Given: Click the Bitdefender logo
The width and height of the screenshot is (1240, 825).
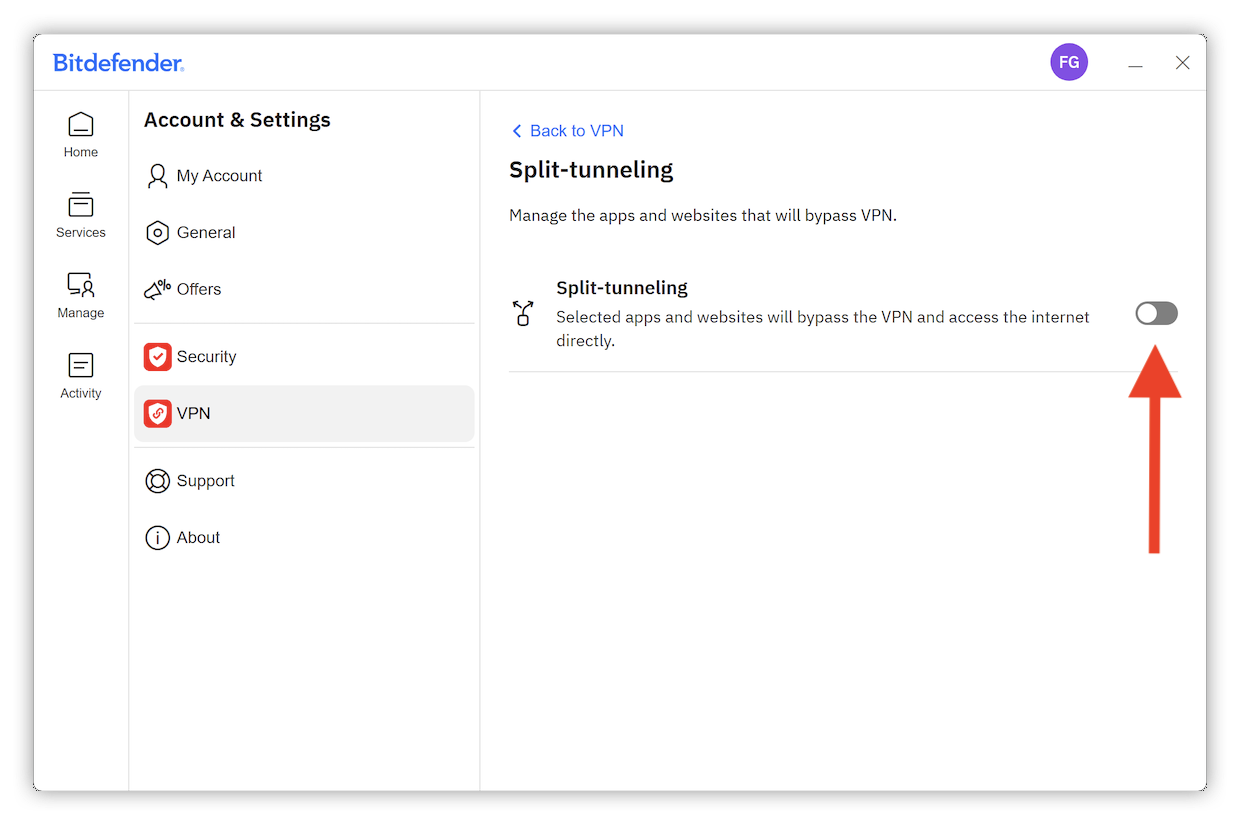Looking at the screenshot, I should click(x=118, y=63).
